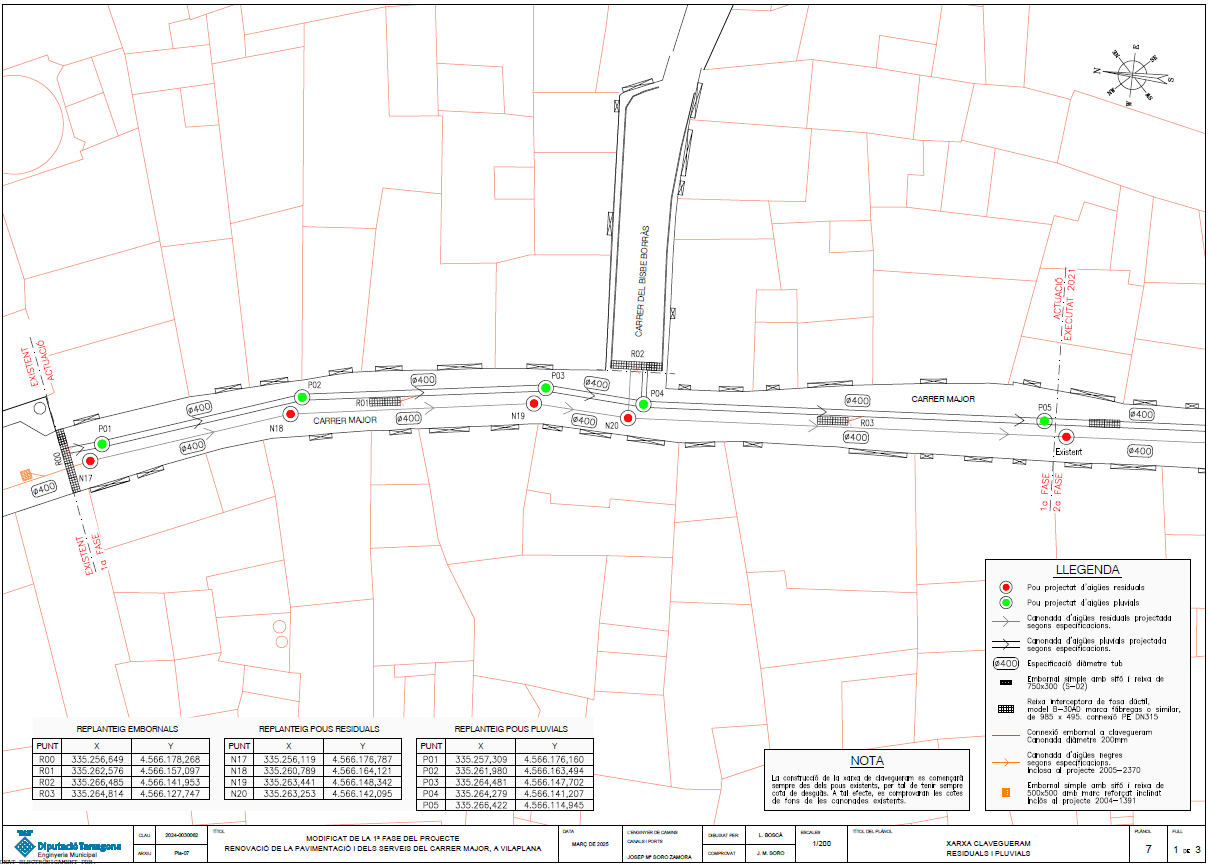Click the small black embornal symbol in the legend
This screenshot has width=1208, height=864.
click(x=1005, y=683)
